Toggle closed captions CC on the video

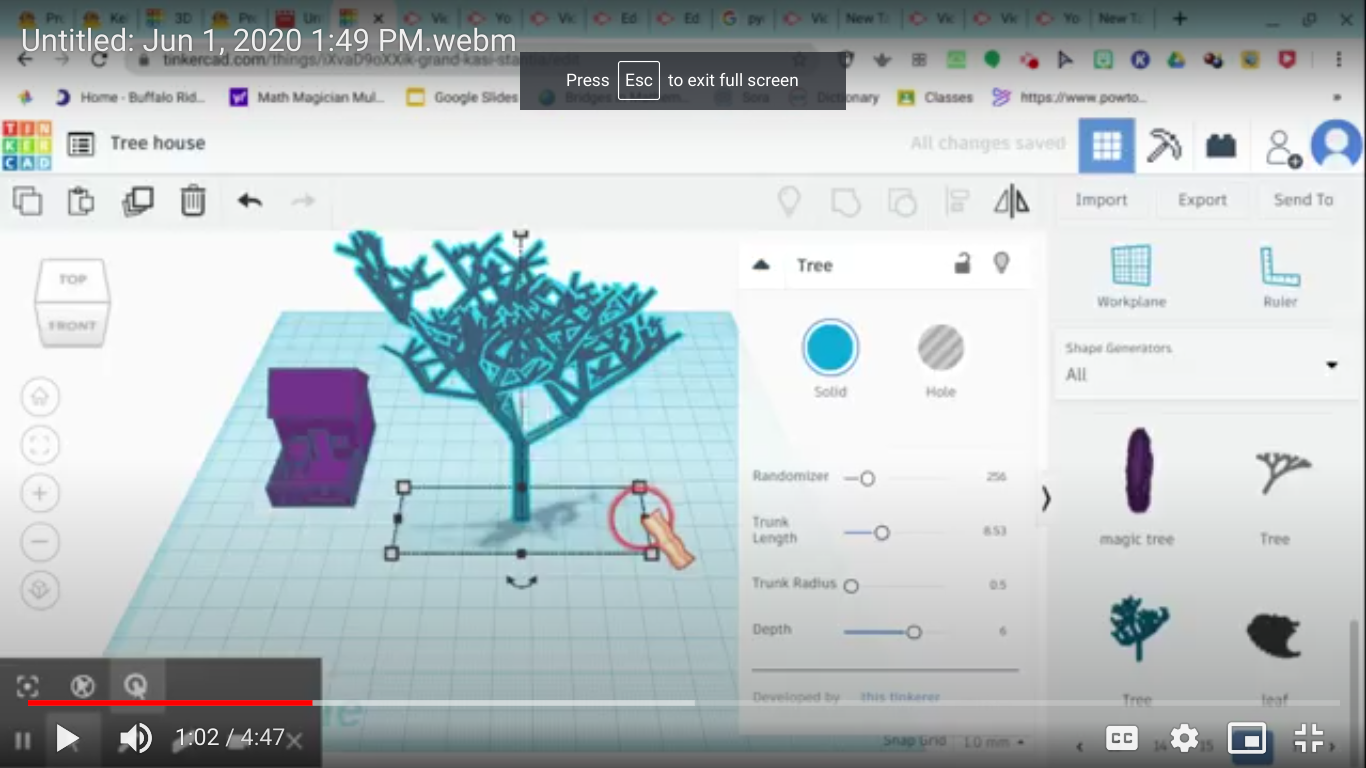(1122, 739)
